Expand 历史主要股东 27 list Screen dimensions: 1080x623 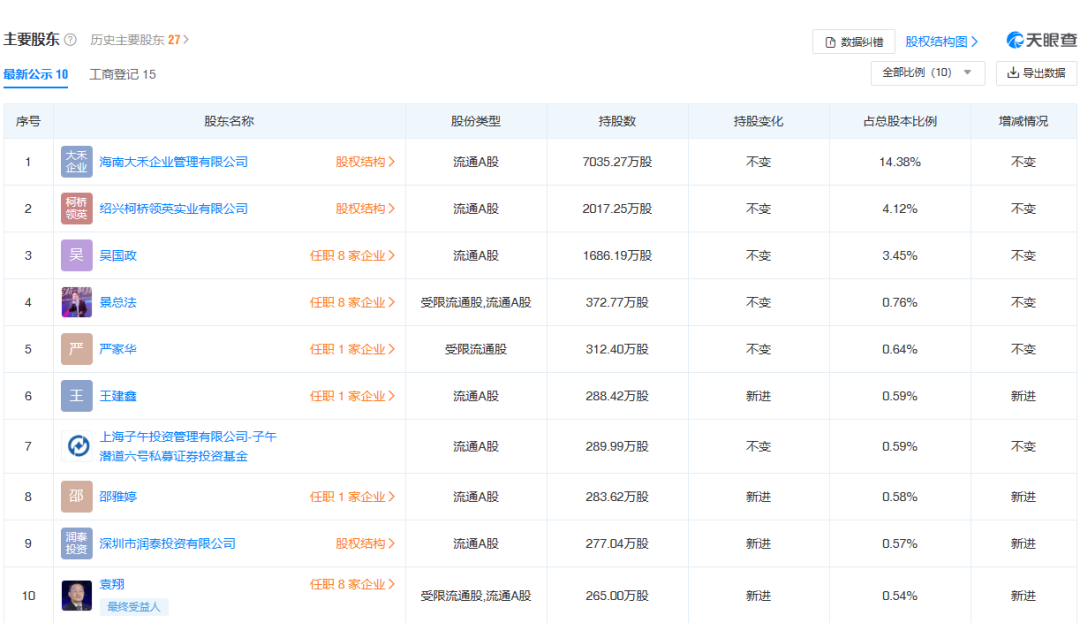point(139,40)
